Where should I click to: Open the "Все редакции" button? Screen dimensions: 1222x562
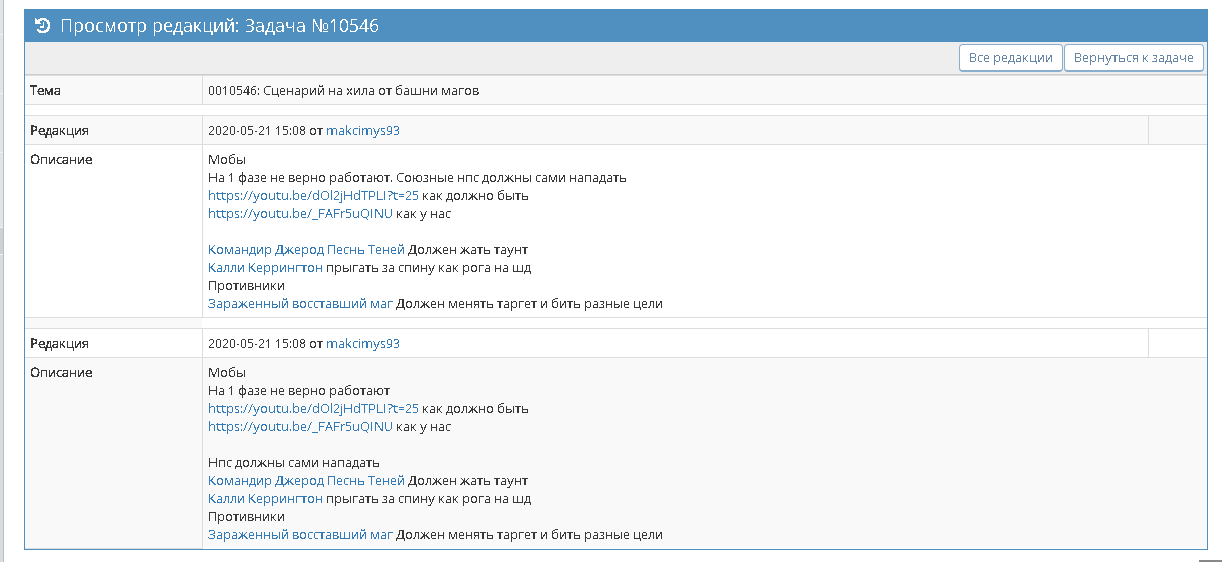pos(1010,58)
